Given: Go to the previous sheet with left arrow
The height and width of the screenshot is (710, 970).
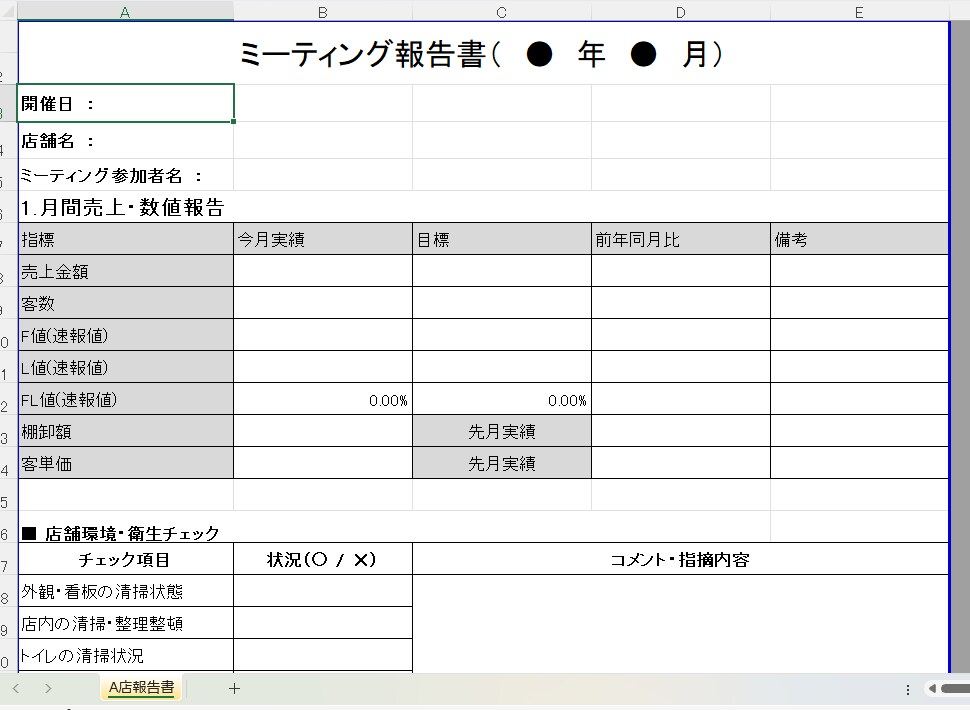Looking at the screenshot, I should [x=16, y=688].
